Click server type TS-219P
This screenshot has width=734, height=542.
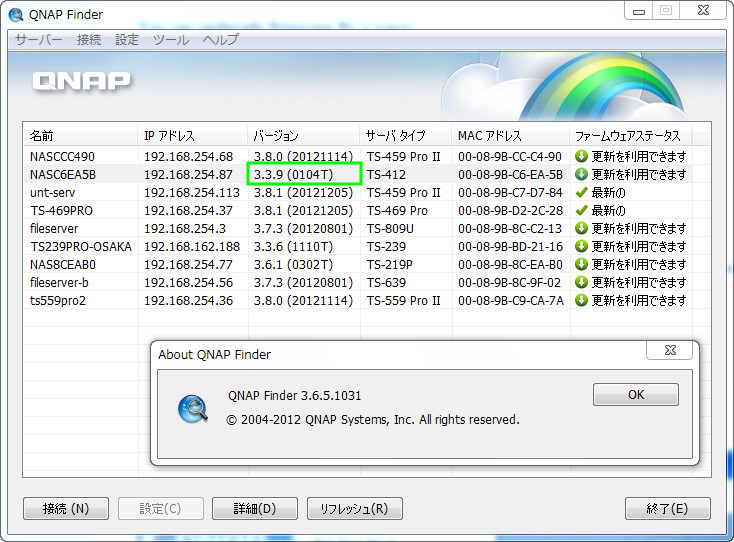coord(389,264)
